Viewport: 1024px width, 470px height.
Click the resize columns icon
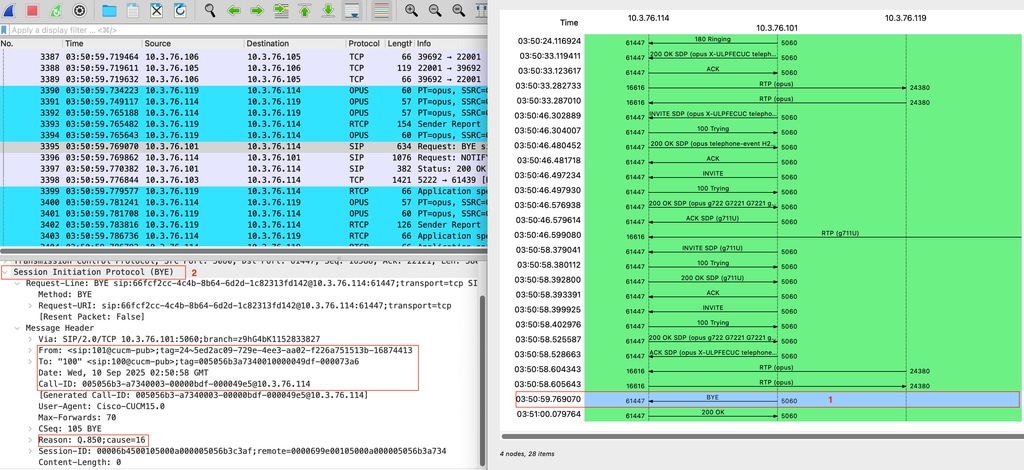481,10
